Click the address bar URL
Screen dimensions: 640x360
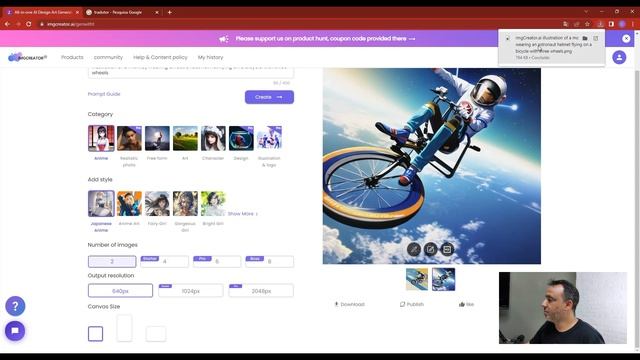[70, 24]
